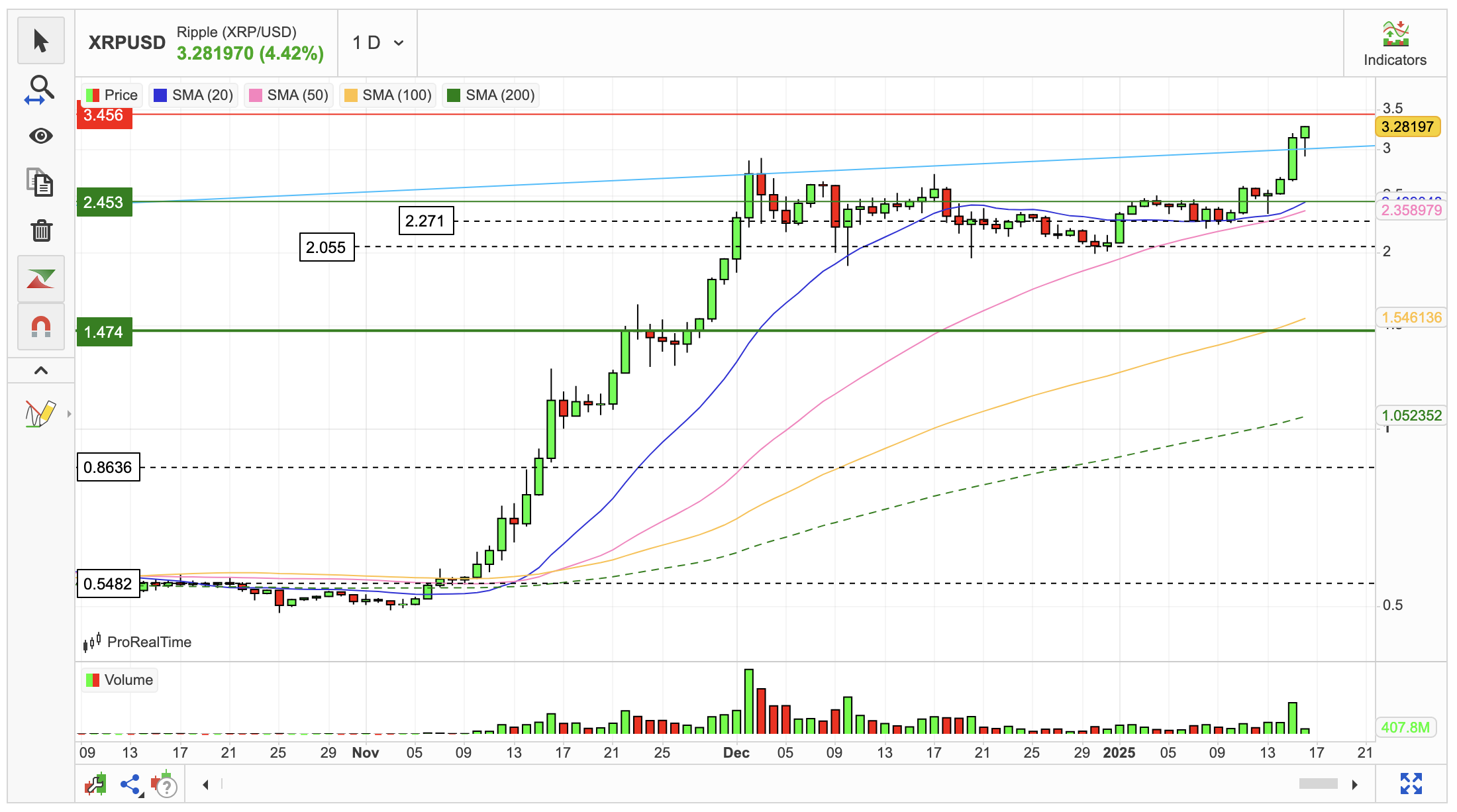1457x812 pixels.
Task: Click the copy documents icon
Action: (x=41, y=183)
